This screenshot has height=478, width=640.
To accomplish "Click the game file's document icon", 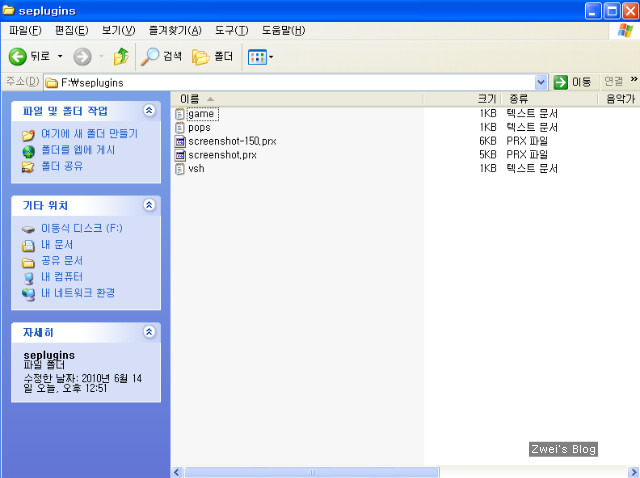I will (x=180, y=114).
